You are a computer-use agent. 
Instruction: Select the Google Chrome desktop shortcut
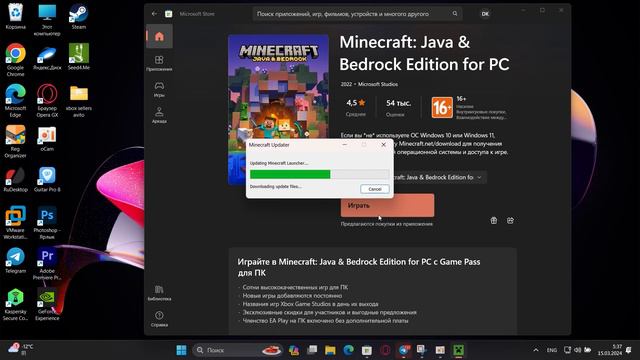(x=16, y=60)
